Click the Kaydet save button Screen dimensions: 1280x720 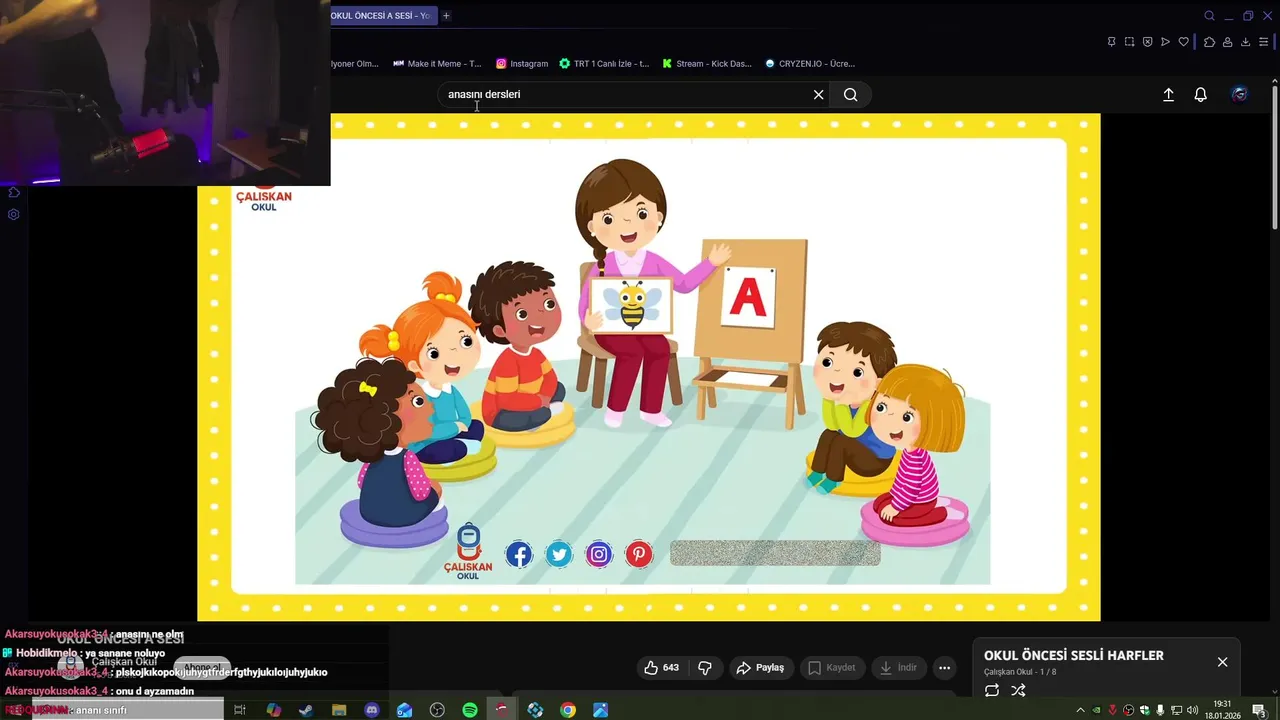pos(832,668)
